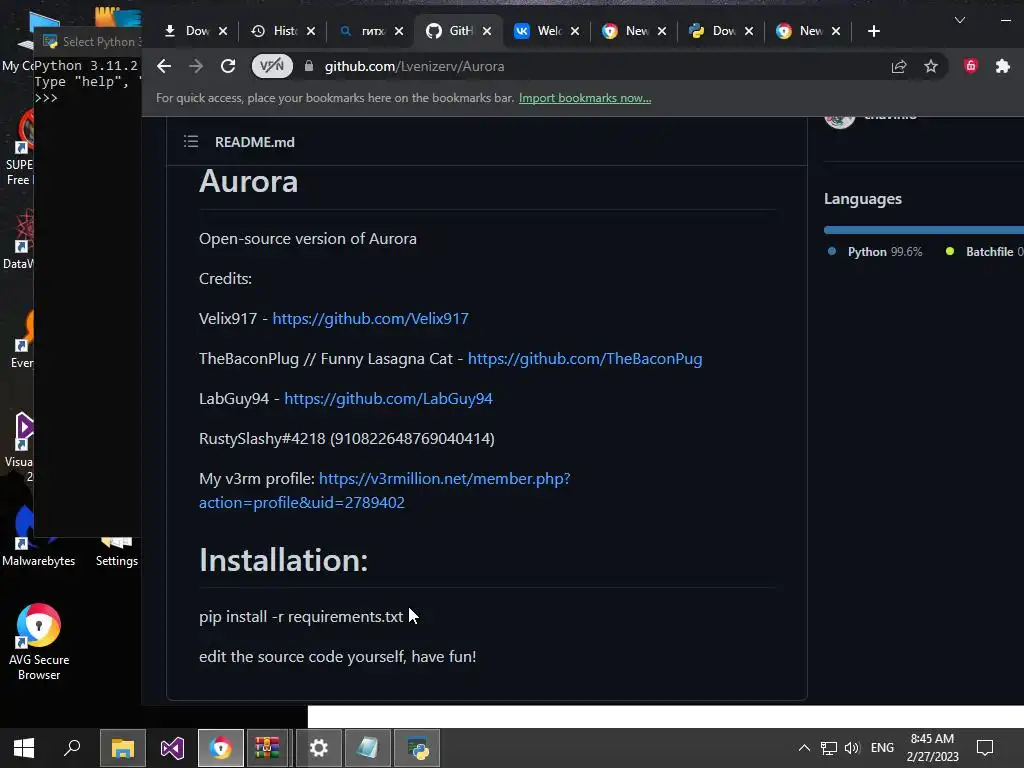Image resolution: width=1024 pixels, height=768 pixels.
Task: Click the Installation heading
Action: tap(283, 560)
